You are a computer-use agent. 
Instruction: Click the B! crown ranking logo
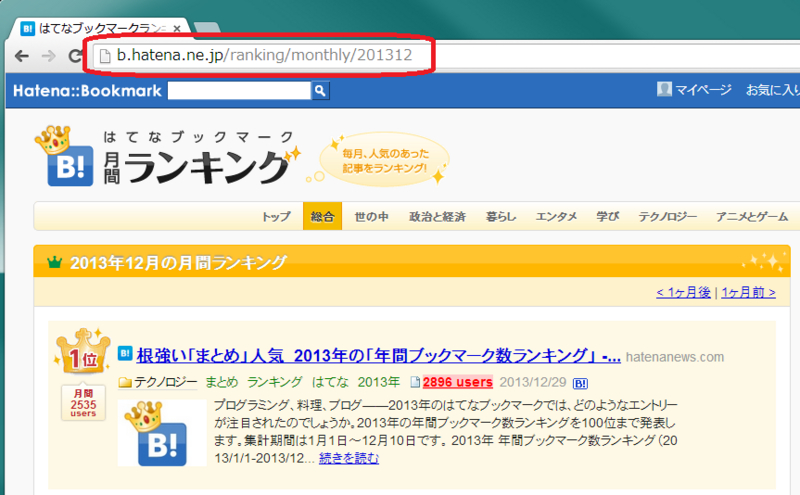click(x=65, y=156)
